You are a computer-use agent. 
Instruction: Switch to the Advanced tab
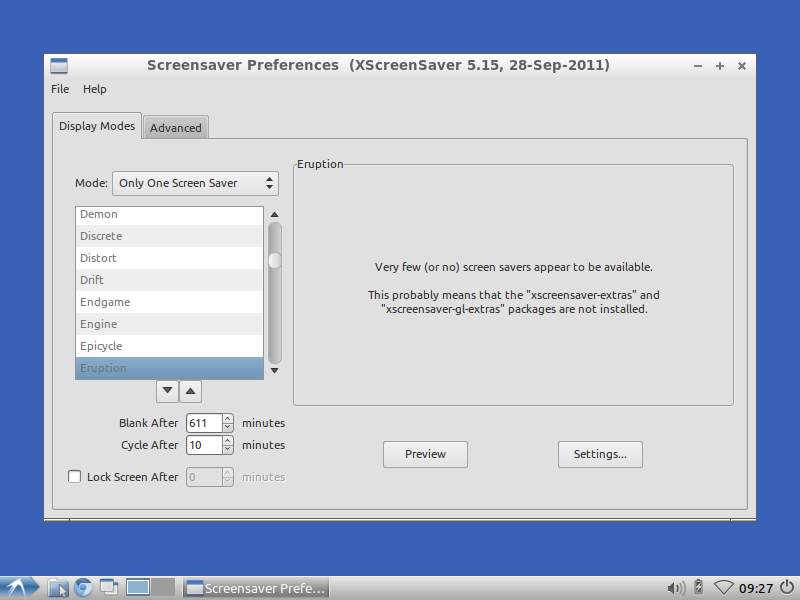(x=176, y=128)
